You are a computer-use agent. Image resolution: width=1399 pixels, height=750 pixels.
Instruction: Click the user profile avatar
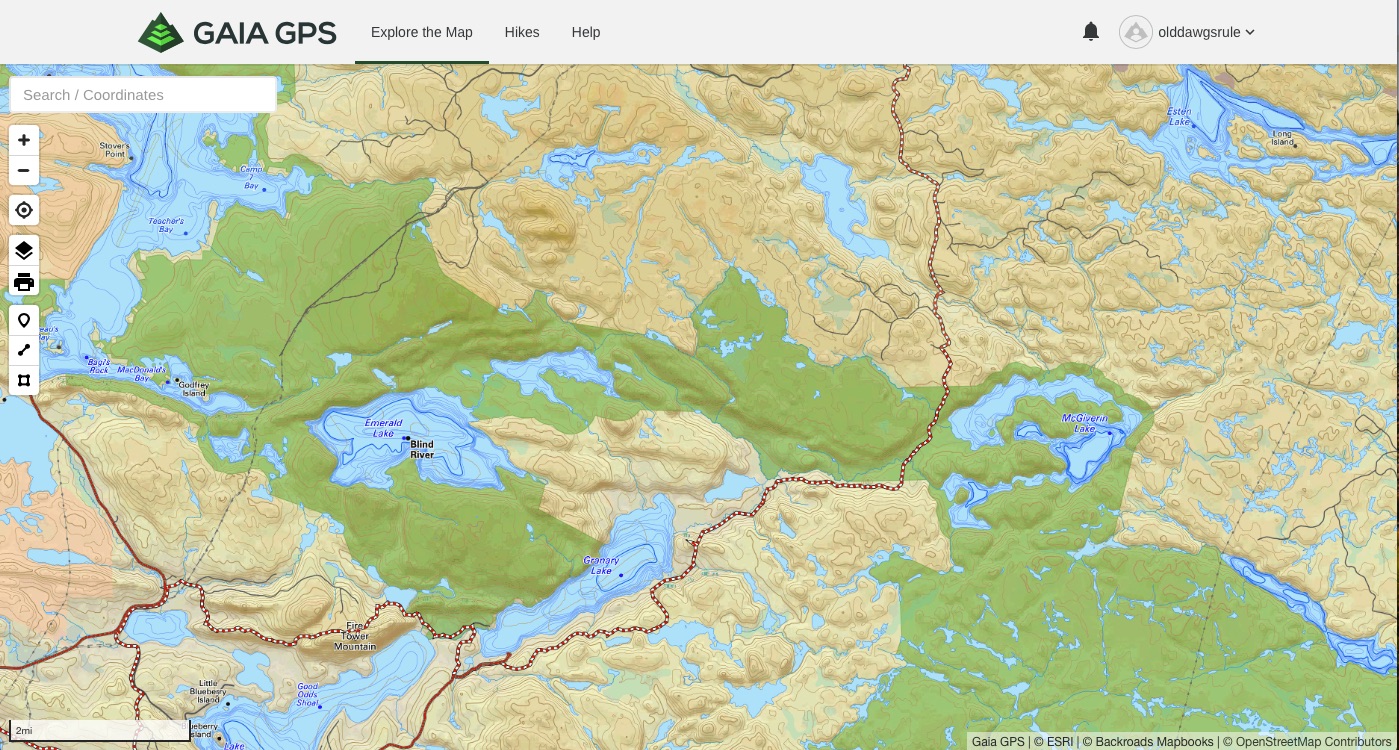[1135, 32]
